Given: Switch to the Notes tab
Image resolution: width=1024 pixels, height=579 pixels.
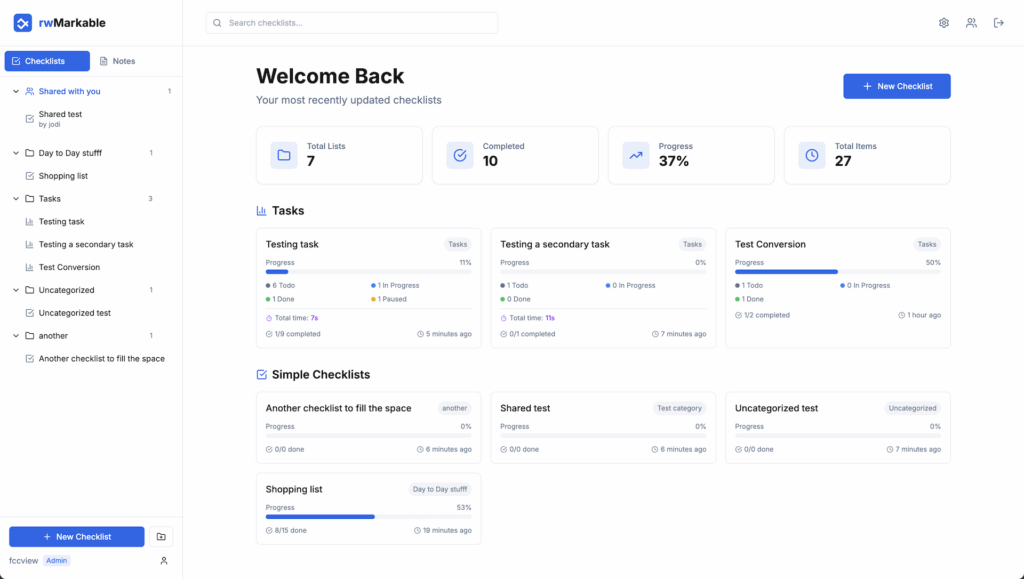Looking at the screenshot, I should (117, 61).
